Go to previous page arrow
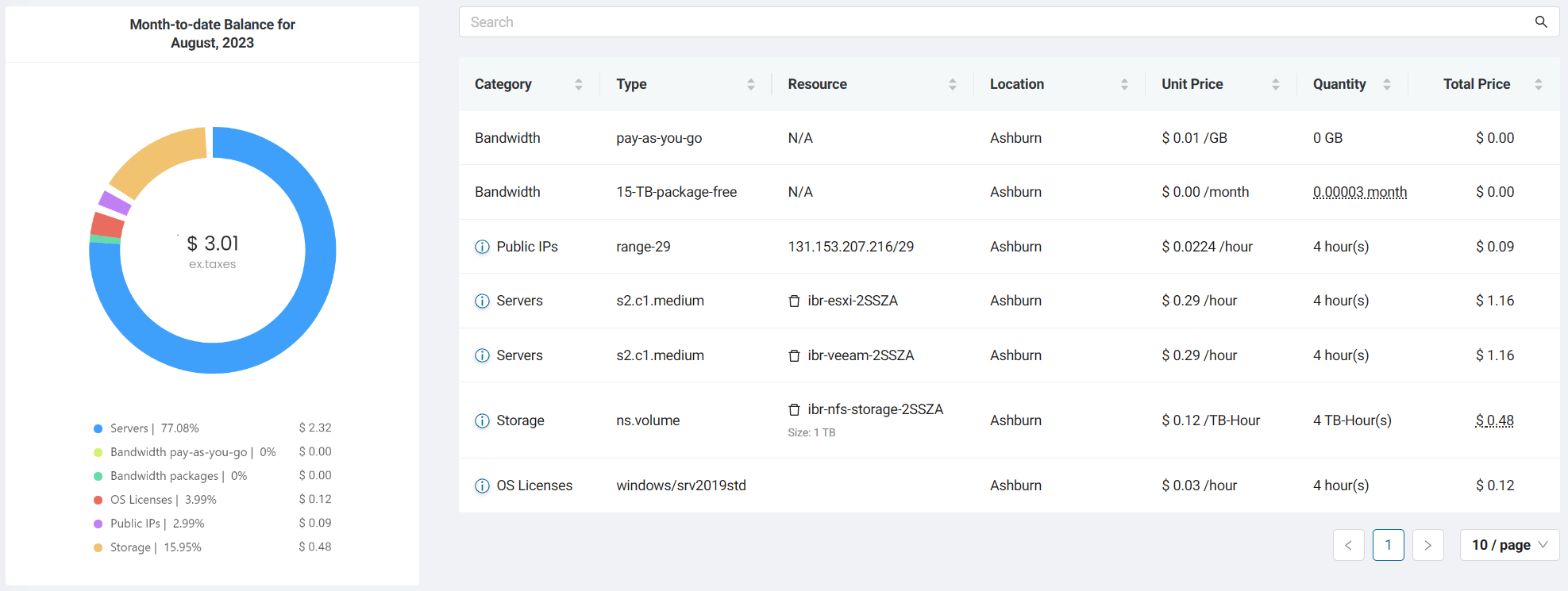Screen dimensions: 1568x591 1348,545
